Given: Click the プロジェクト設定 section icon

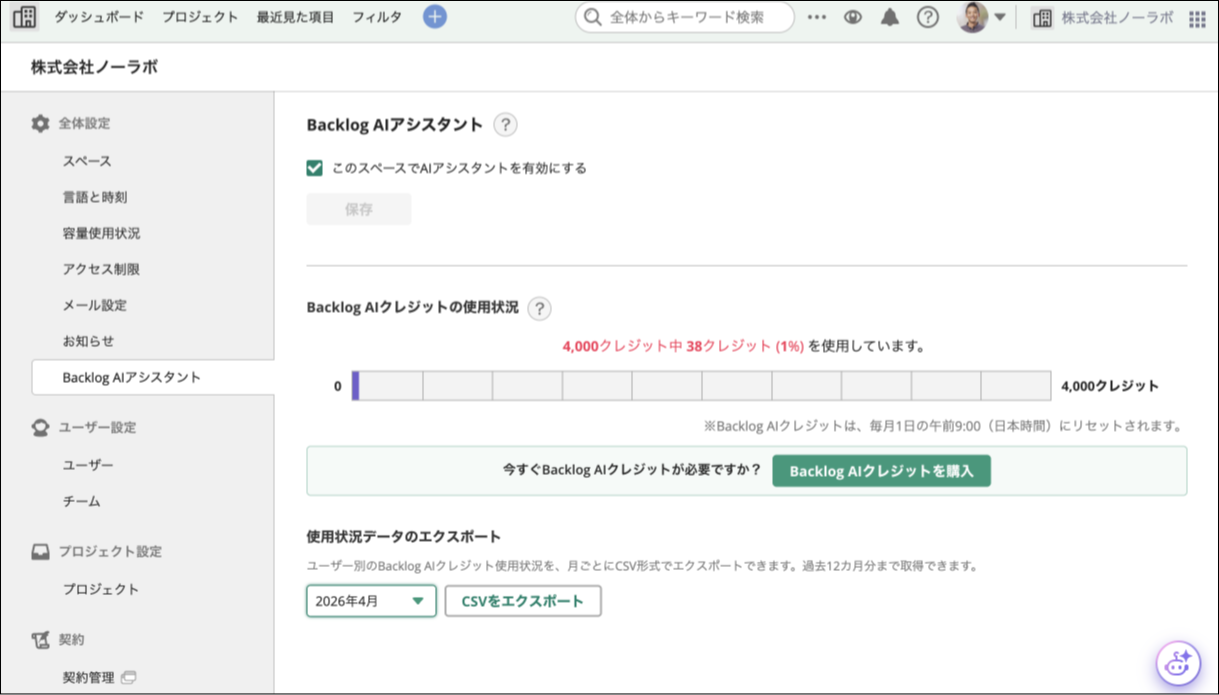Looking at the screenshot, I should click(x=40, y=551).
